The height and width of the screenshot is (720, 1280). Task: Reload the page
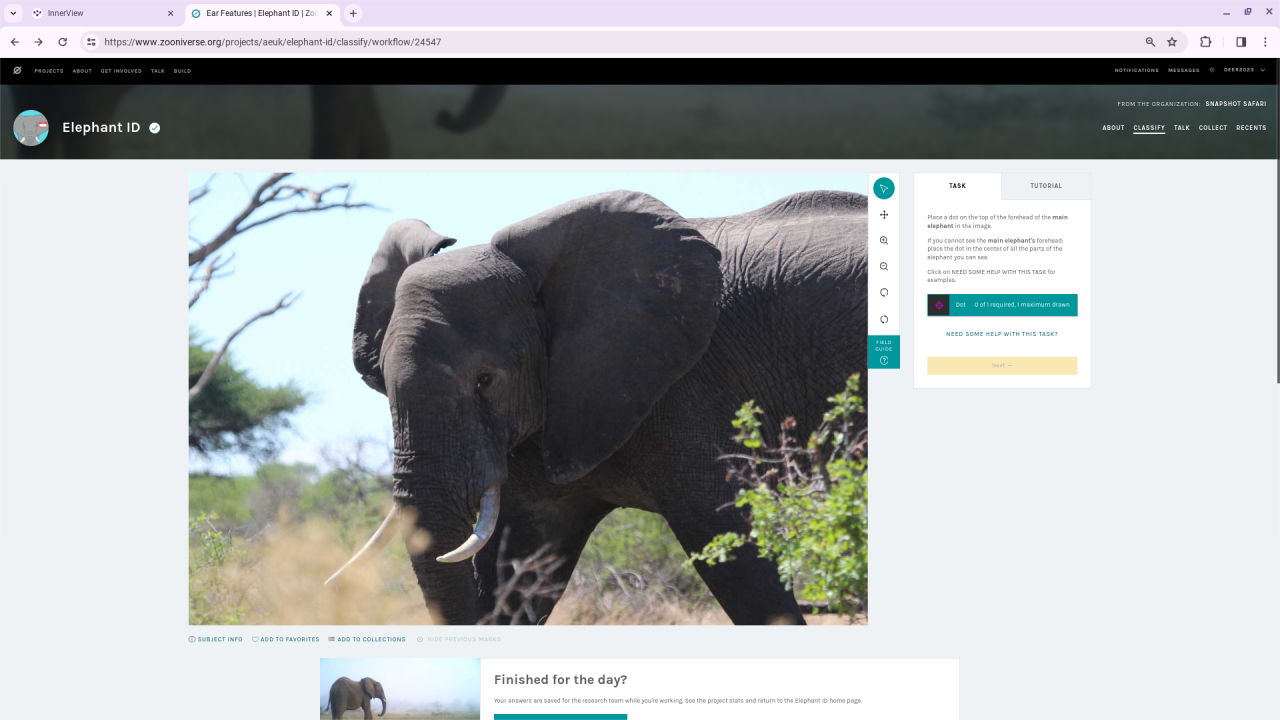point(63,42)
